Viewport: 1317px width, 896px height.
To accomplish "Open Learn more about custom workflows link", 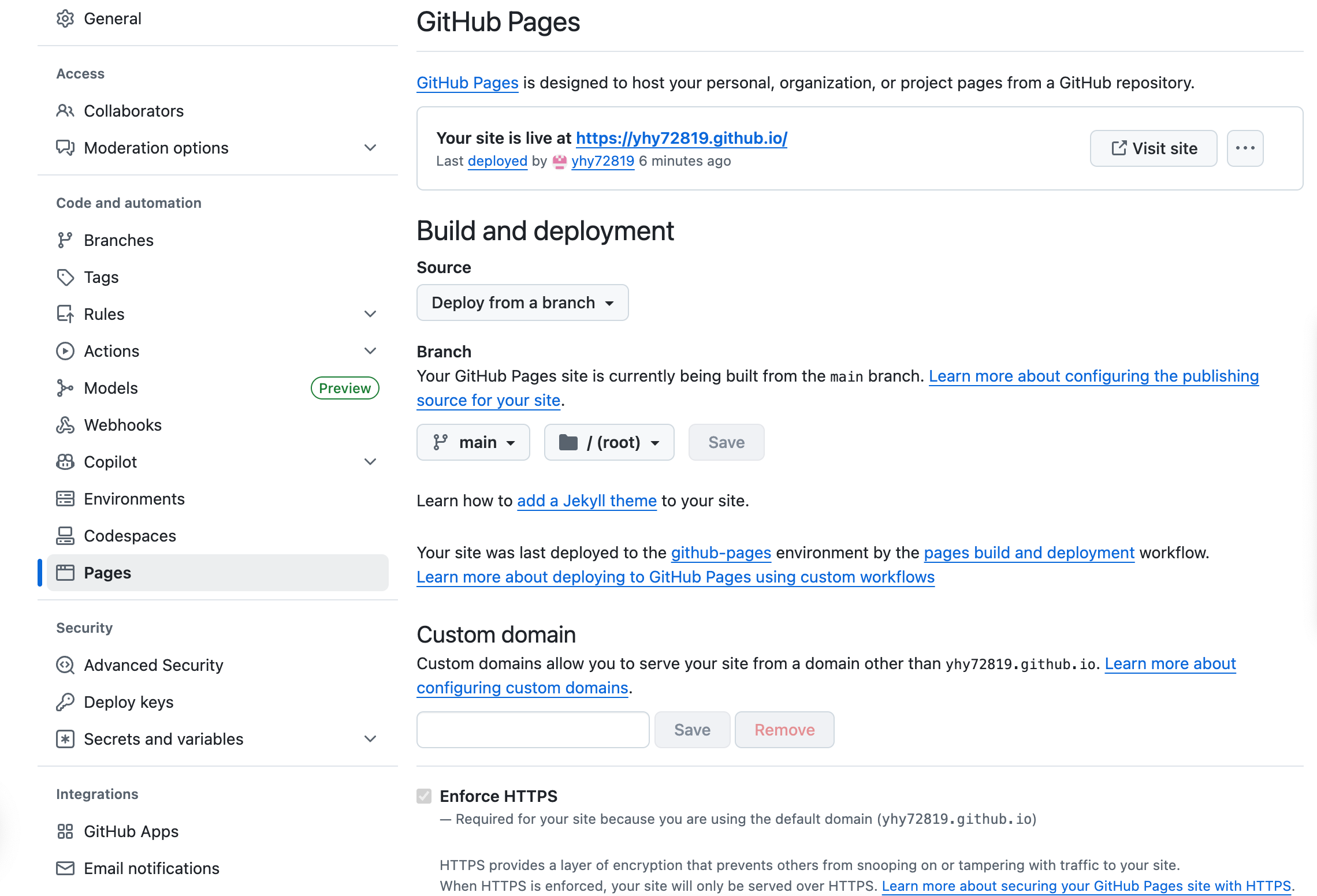I will point(675,577).
